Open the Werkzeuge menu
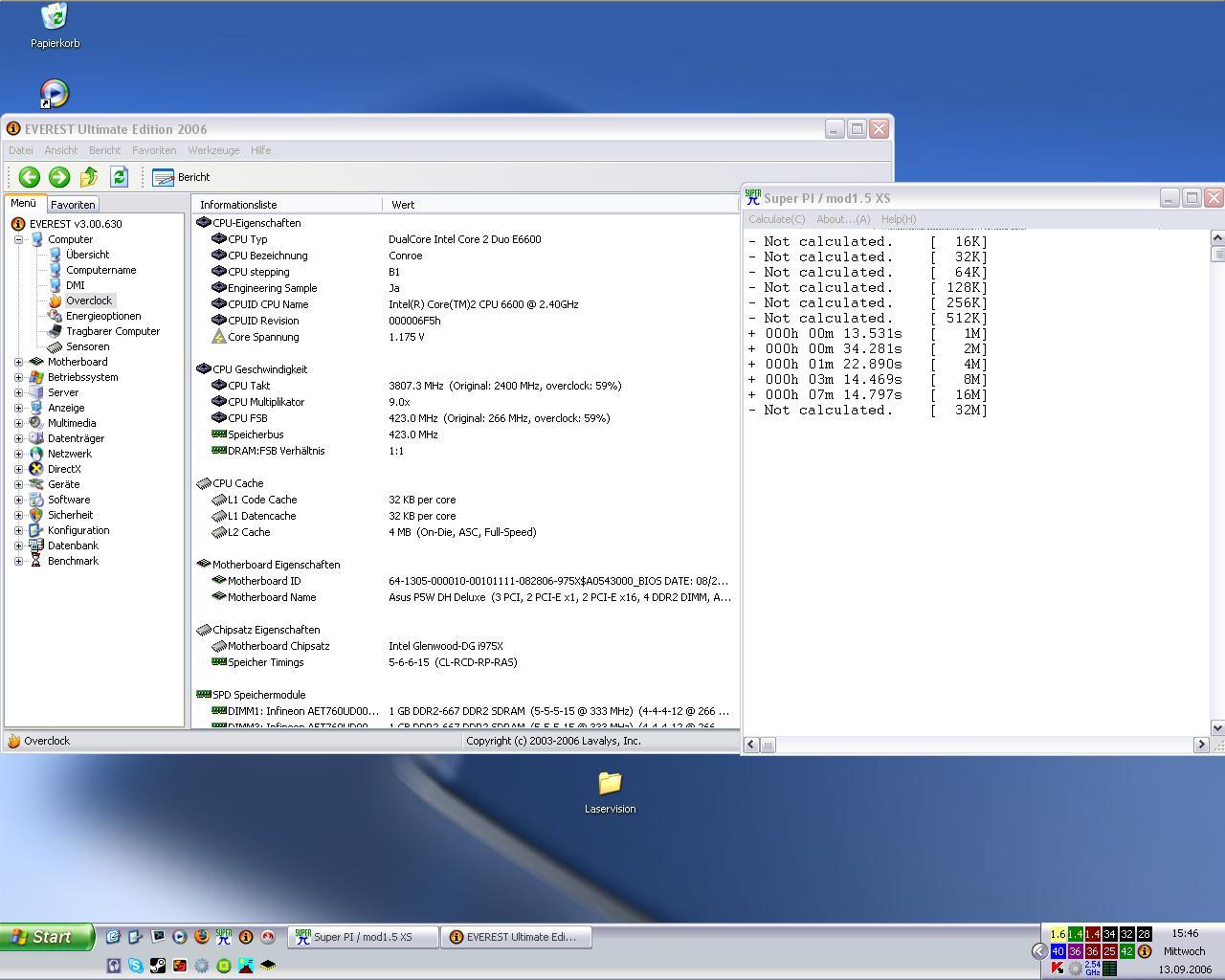Image resolution: width=1225 pixels, height=980 pixels. [213, 150]
